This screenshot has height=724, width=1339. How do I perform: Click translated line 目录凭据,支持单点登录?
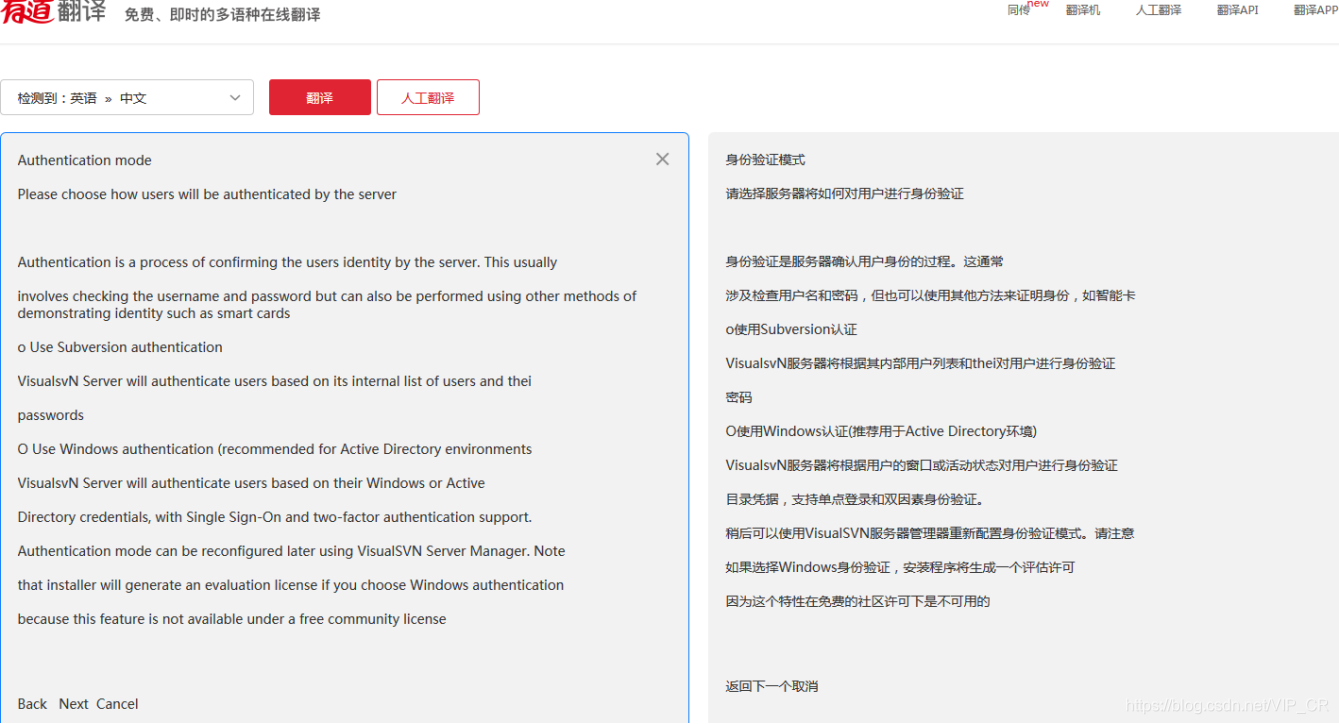point(855,499)
